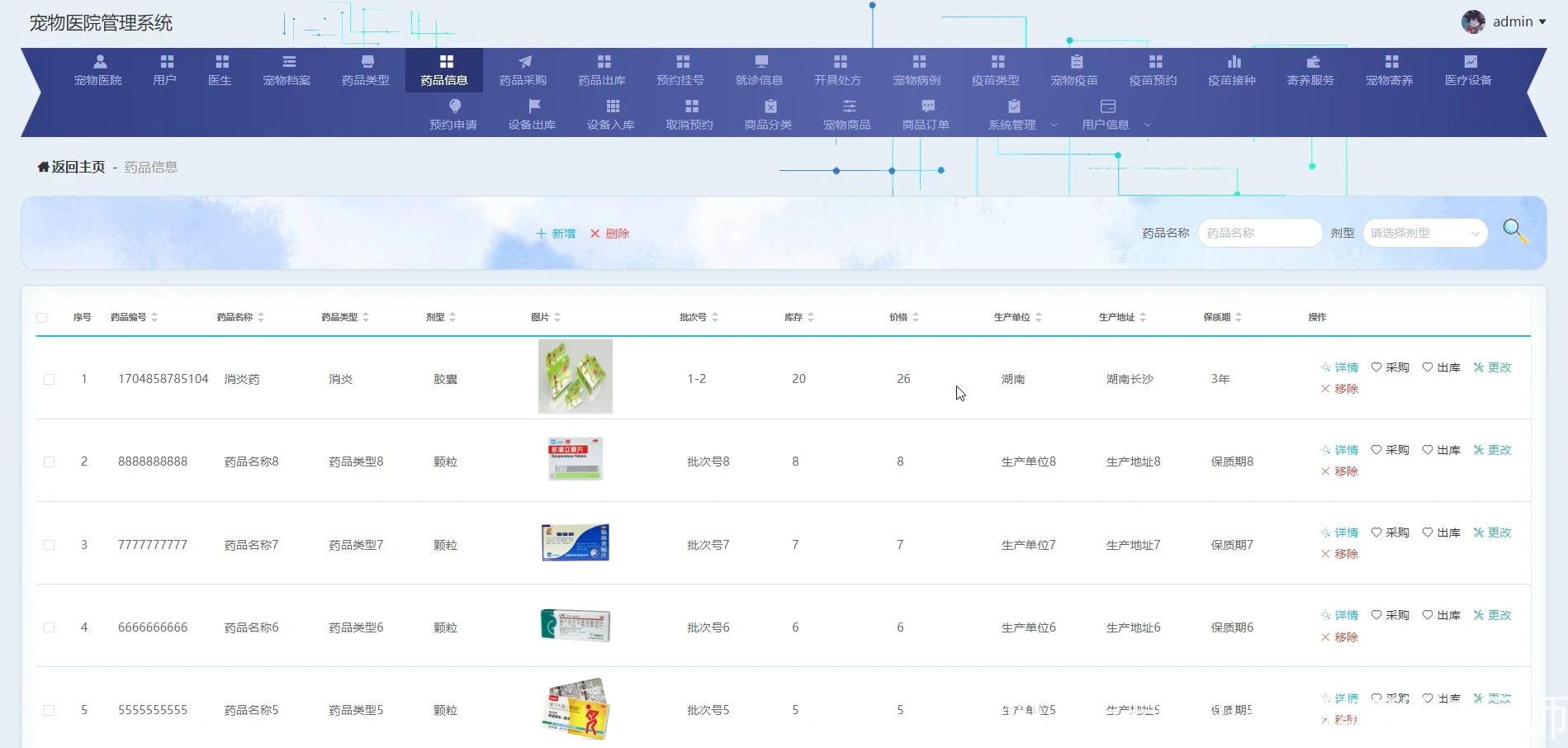Open the 商品订单 chat icon
This screenshot has height=748, width=1568.
click(x=928, y=106)
